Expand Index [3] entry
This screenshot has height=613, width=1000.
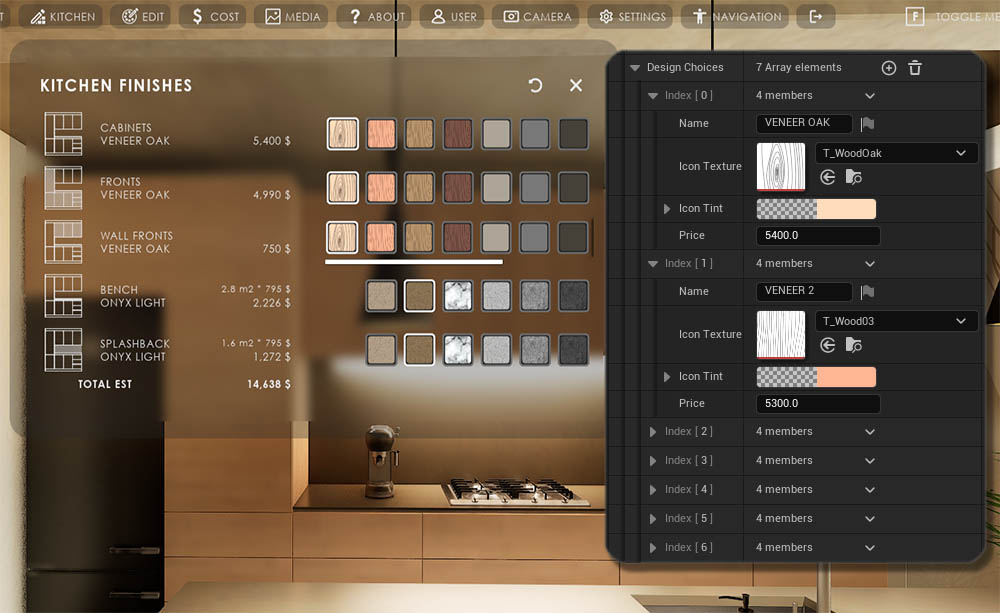click(x=652, y=461)
